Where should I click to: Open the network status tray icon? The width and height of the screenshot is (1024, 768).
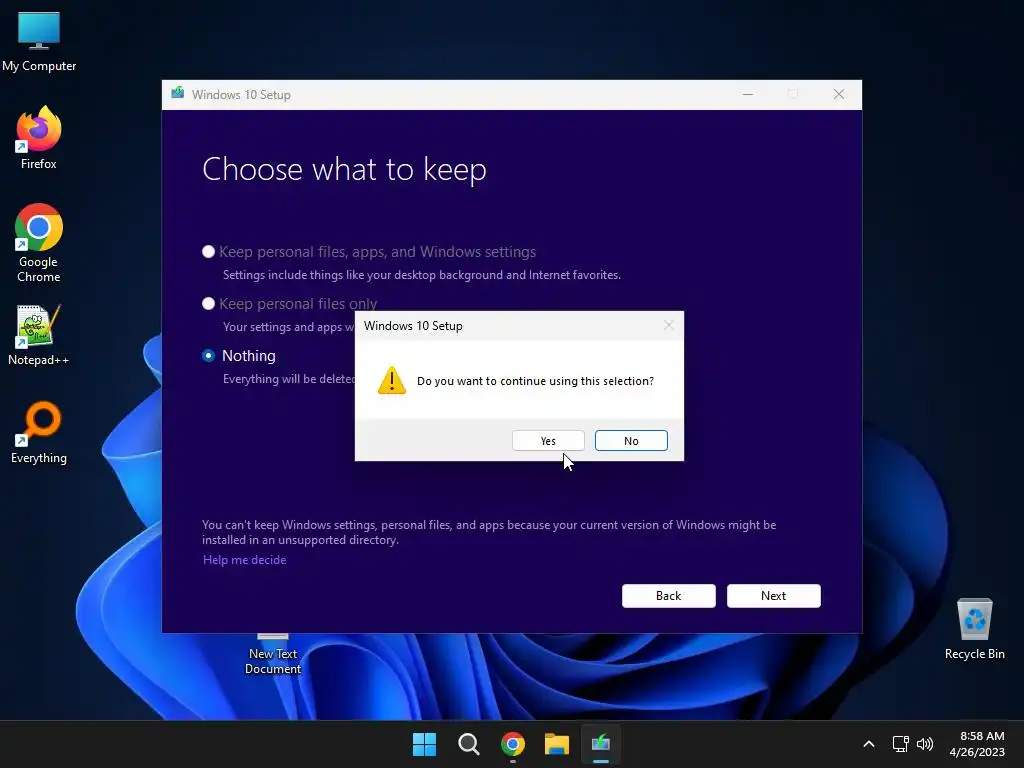(x=901, y=744)
